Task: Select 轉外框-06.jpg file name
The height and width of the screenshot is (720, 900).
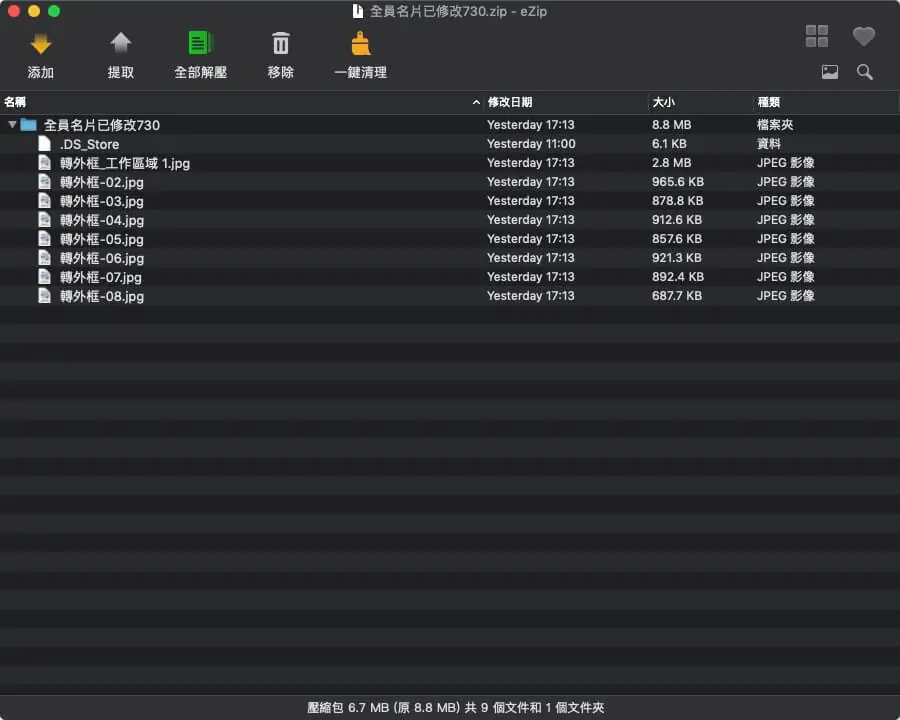Action: click(x=102, y=258)
